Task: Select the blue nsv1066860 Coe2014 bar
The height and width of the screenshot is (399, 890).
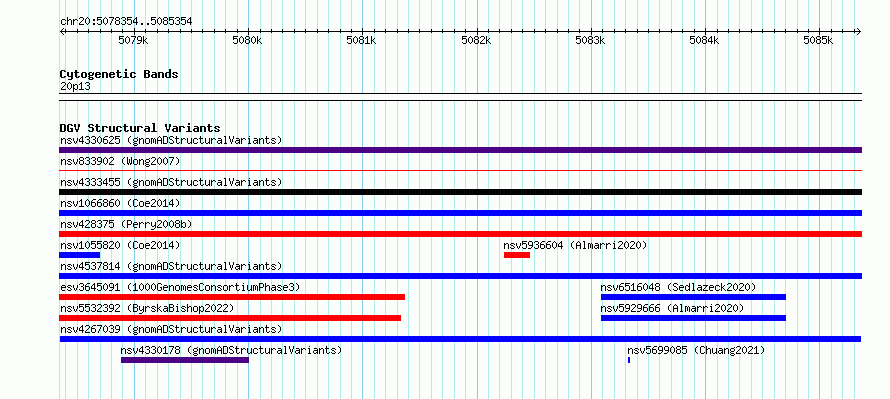Action: (460, 213)
